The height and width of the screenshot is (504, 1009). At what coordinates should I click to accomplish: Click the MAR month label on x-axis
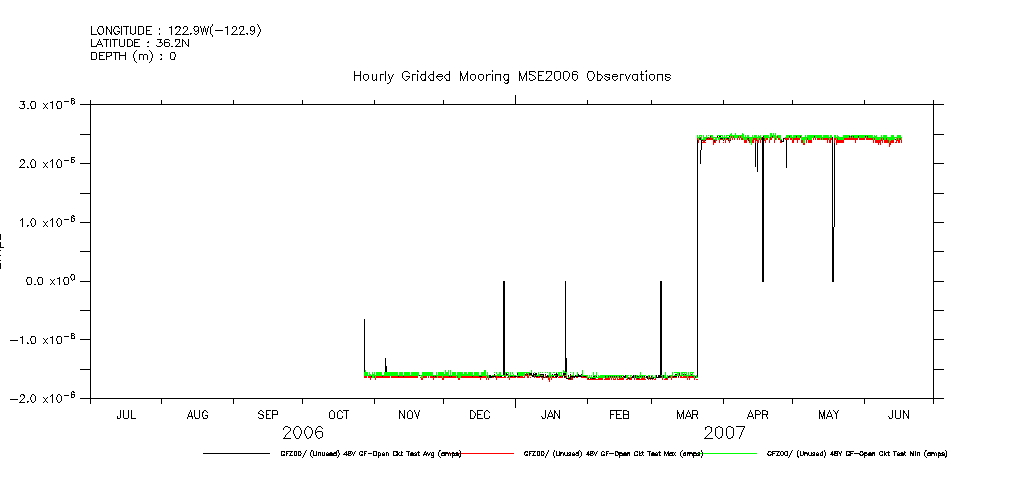(688, 414)
